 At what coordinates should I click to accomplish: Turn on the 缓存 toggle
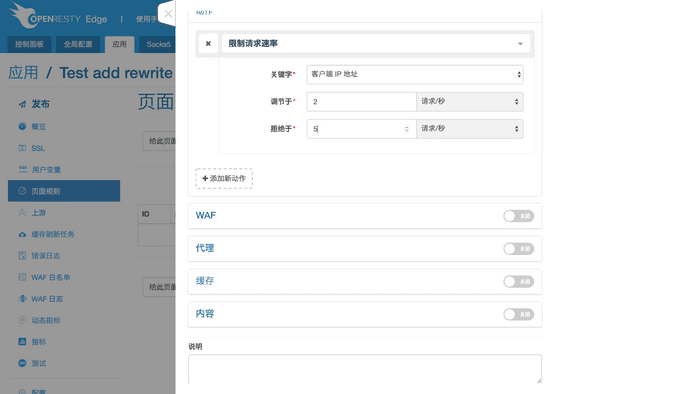518,282
